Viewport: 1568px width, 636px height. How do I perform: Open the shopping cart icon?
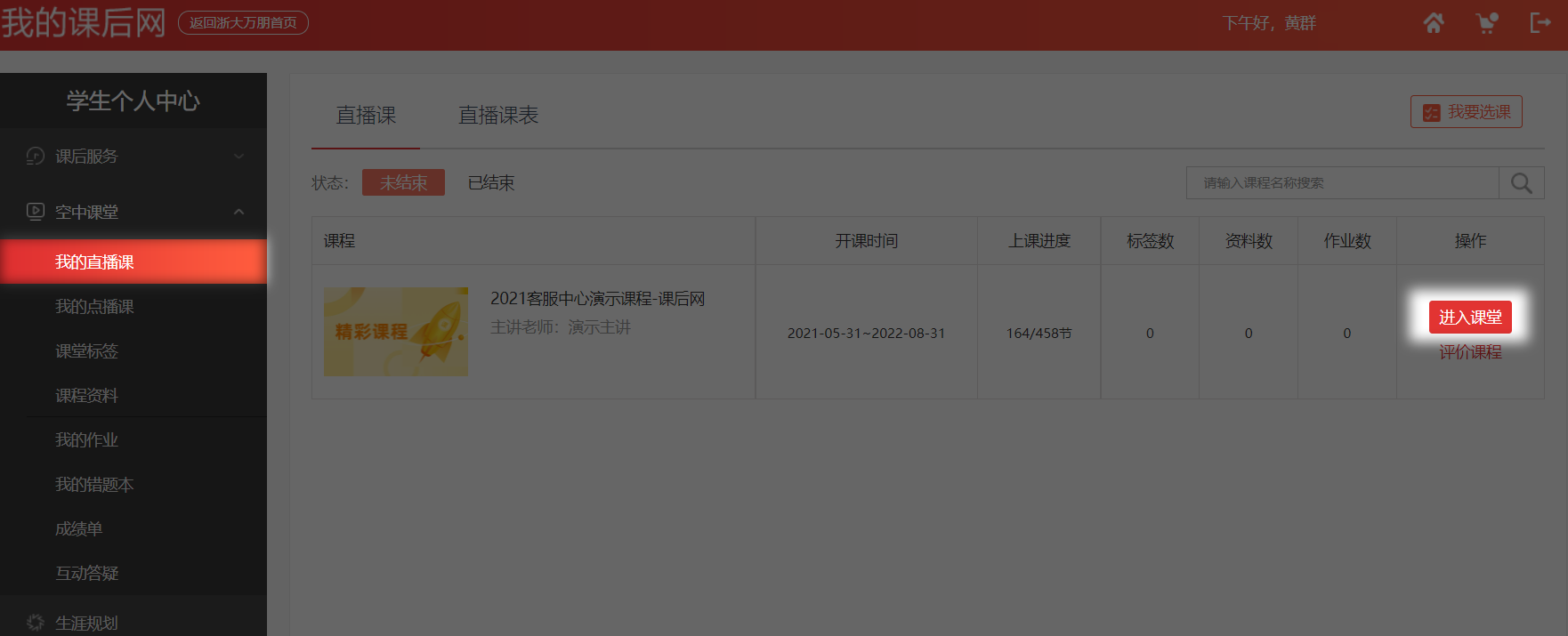click(1486, 23)
